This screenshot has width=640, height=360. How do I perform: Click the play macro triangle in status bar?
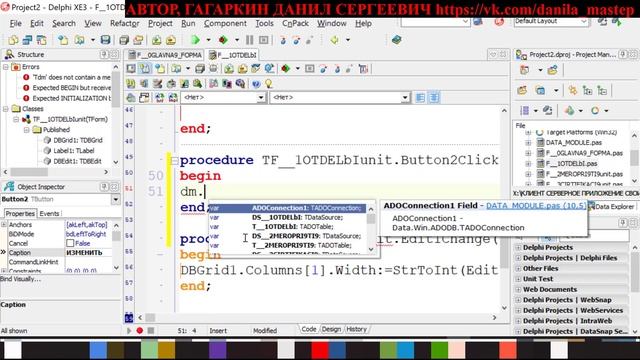click(129, 330)
